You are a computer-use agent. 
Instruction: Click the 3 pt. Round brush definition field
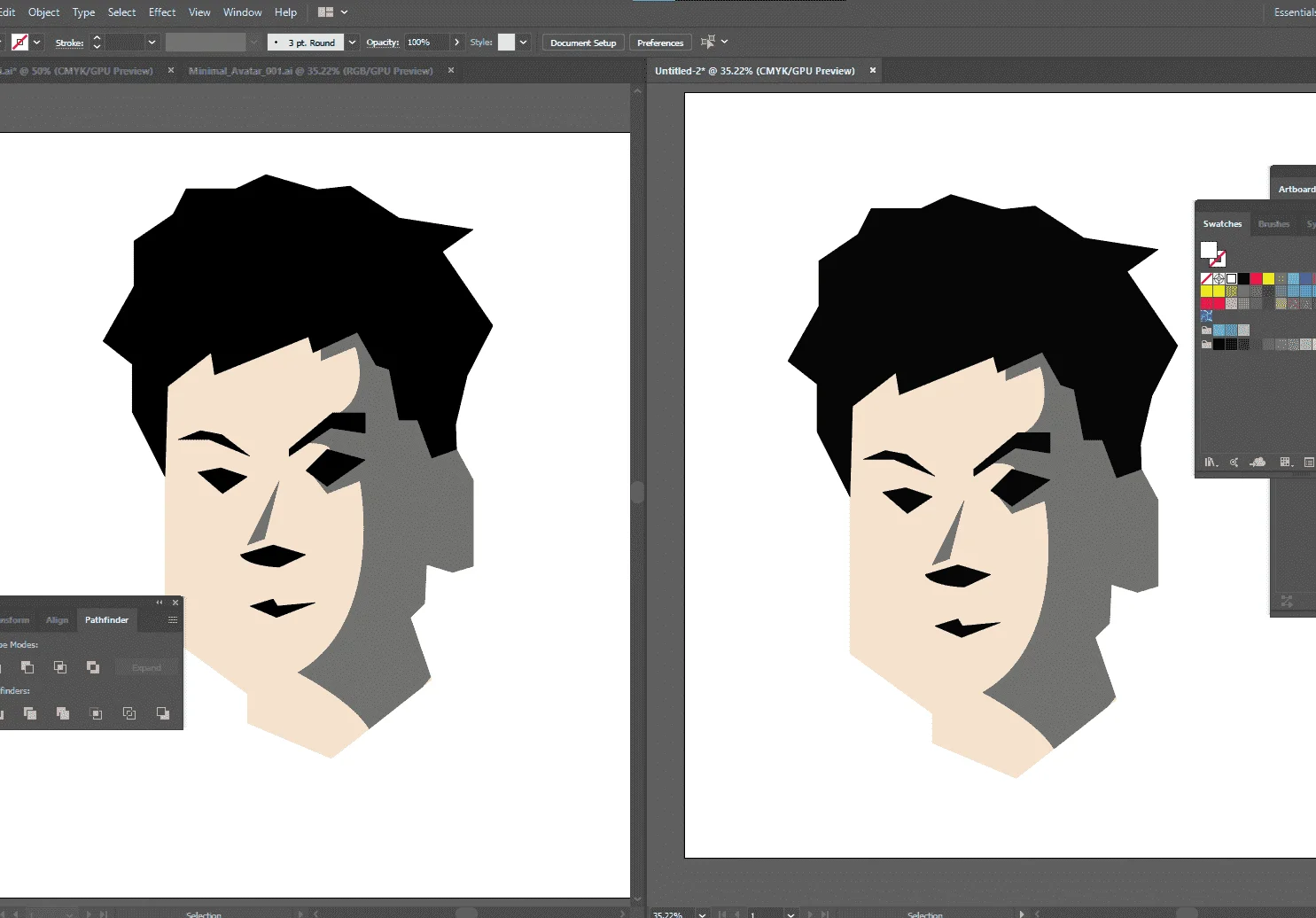coord(306,43)
